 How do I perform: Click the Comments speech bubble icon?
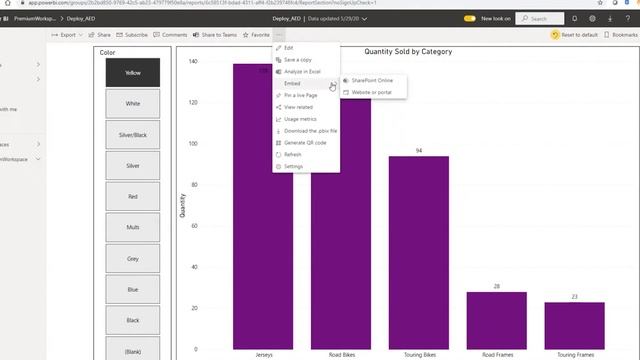click(156, 35)
